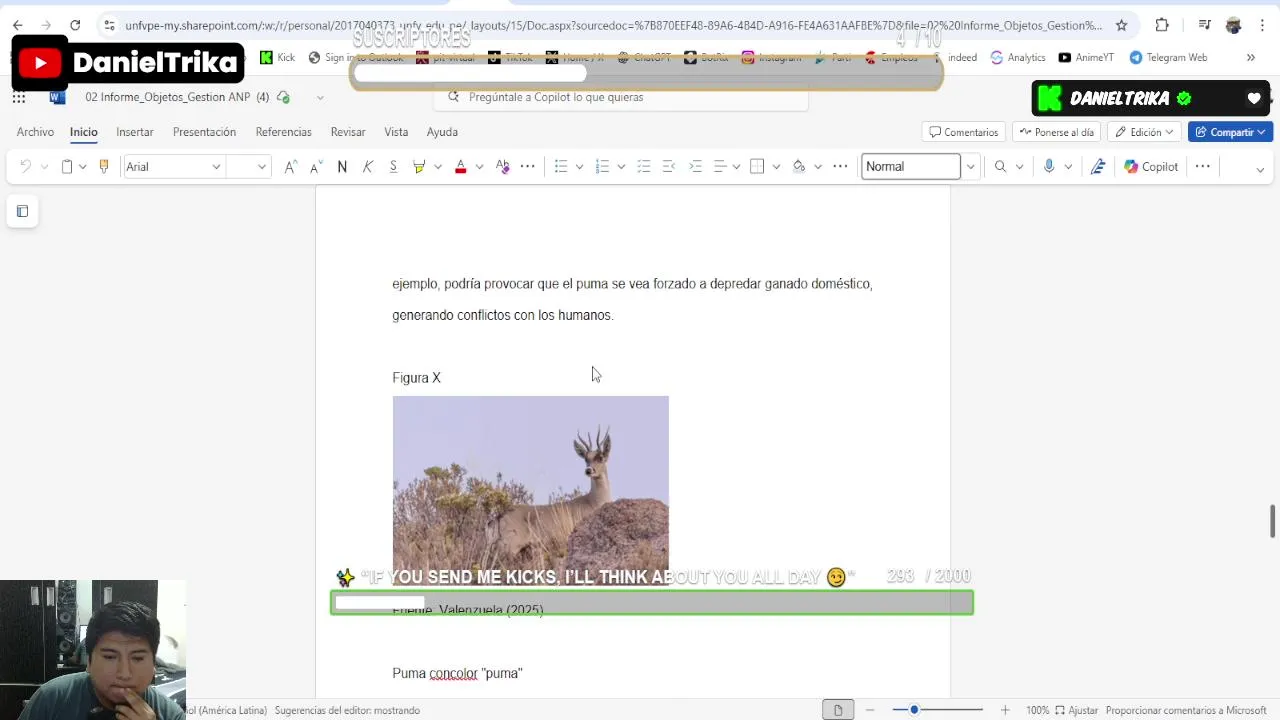This screenshot has width=1280, height=720.
Task: Expand the ribbon display chevron
Action: click(1259, 169)
